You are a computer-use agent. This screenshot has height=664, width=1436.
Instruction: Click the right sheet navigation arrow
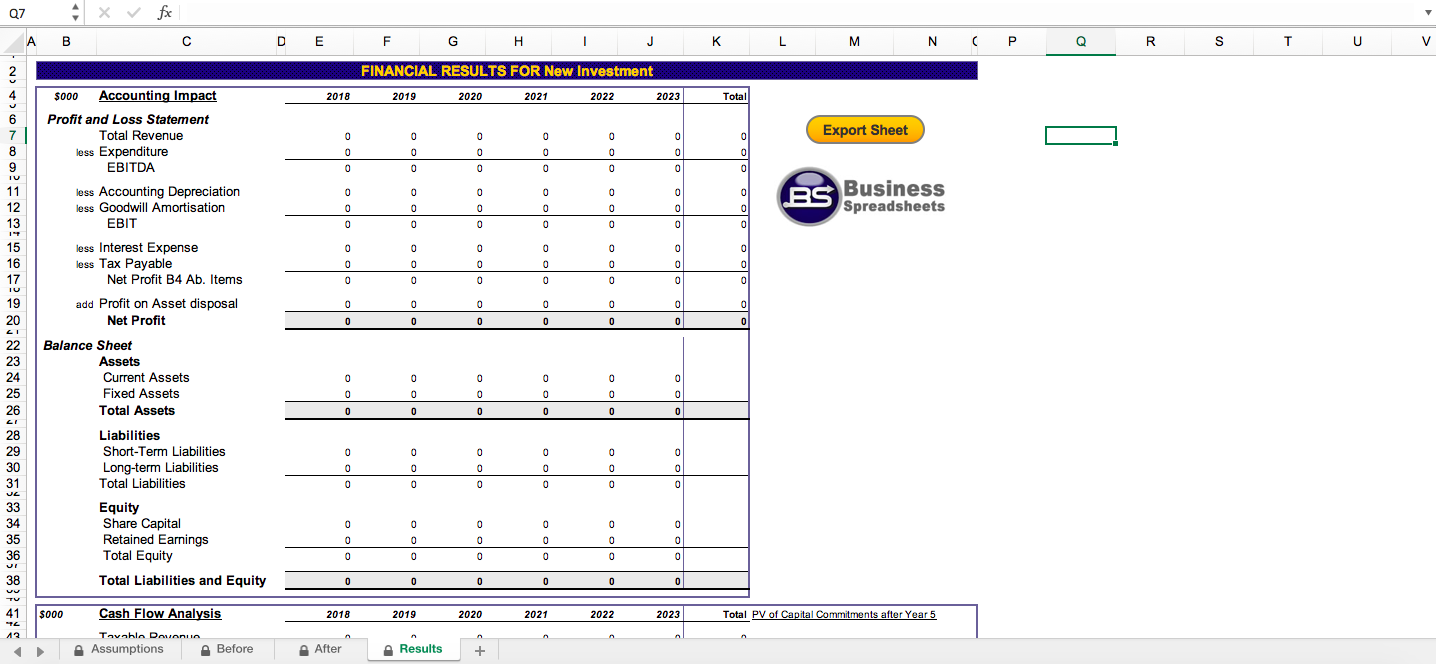(x=40, y=649)
